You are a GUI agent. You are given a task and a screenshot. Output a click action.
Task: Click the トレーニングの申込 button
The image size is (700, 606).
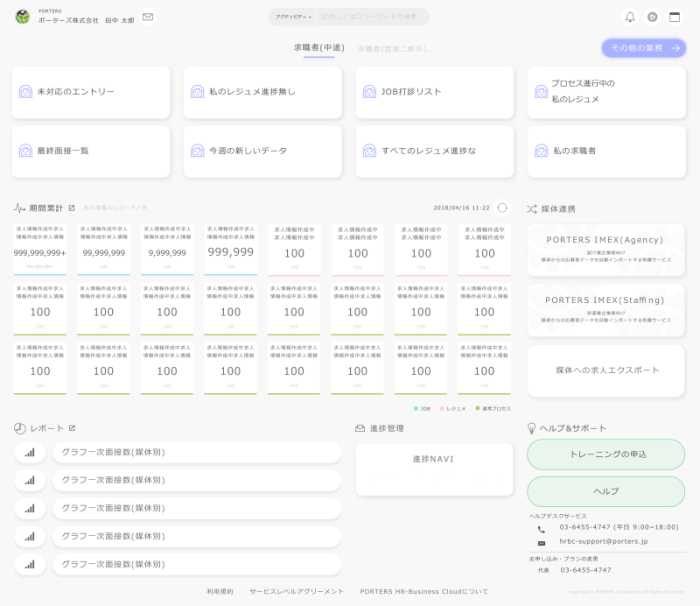click(x=606, y=454)
